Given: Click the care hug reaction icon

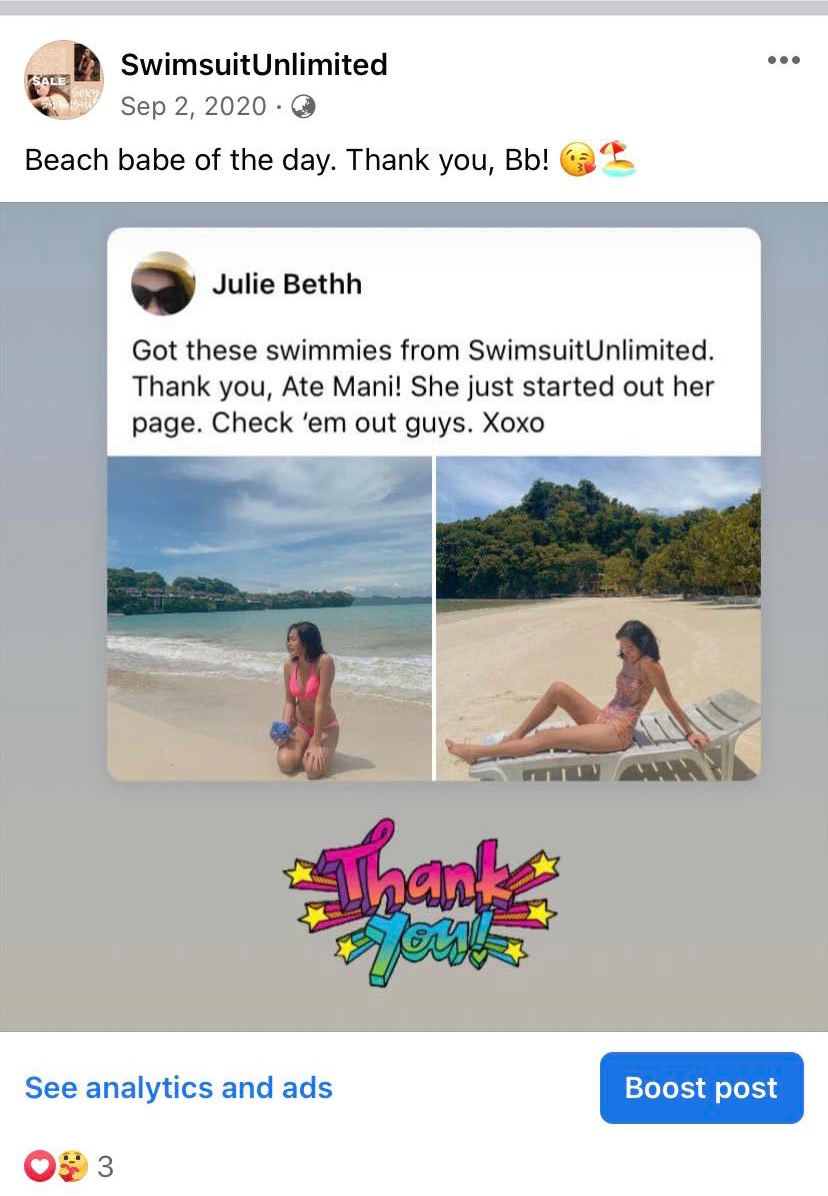Looking at the screenshot, I should (72, 1165).
